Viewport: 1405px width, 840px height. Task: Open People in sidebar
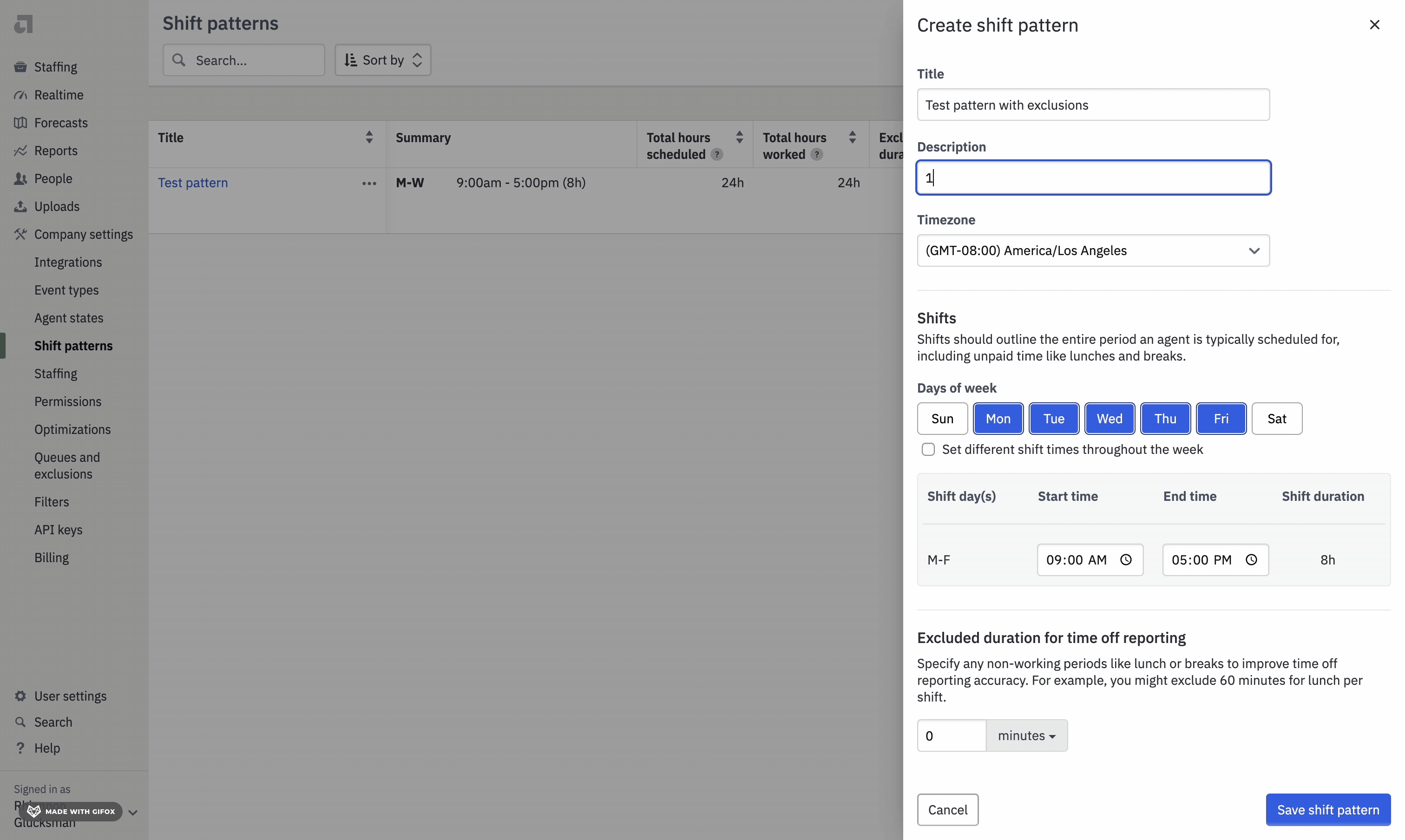53,178
